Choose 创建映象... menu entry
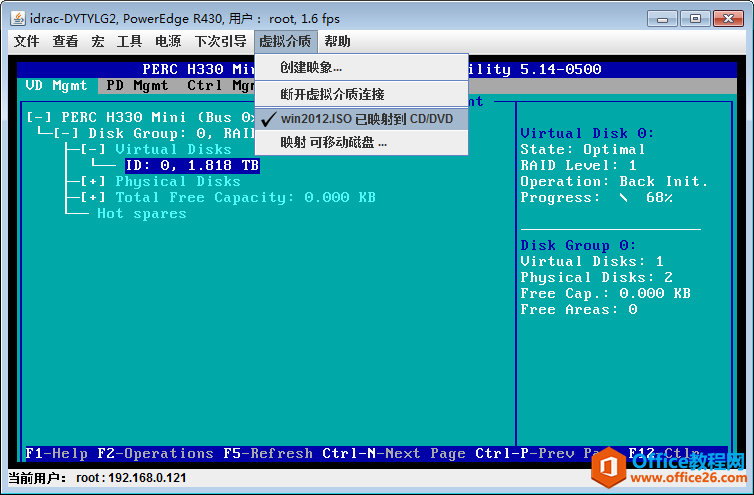 coord(361,67)
